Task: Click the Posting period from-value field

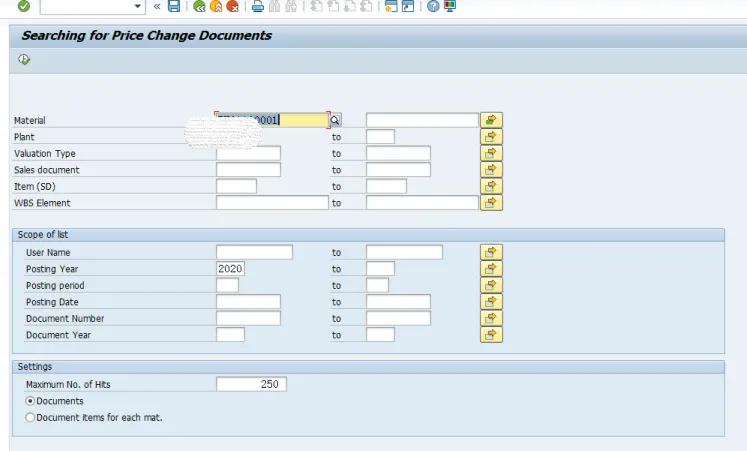Action: (x=227, y=285)
